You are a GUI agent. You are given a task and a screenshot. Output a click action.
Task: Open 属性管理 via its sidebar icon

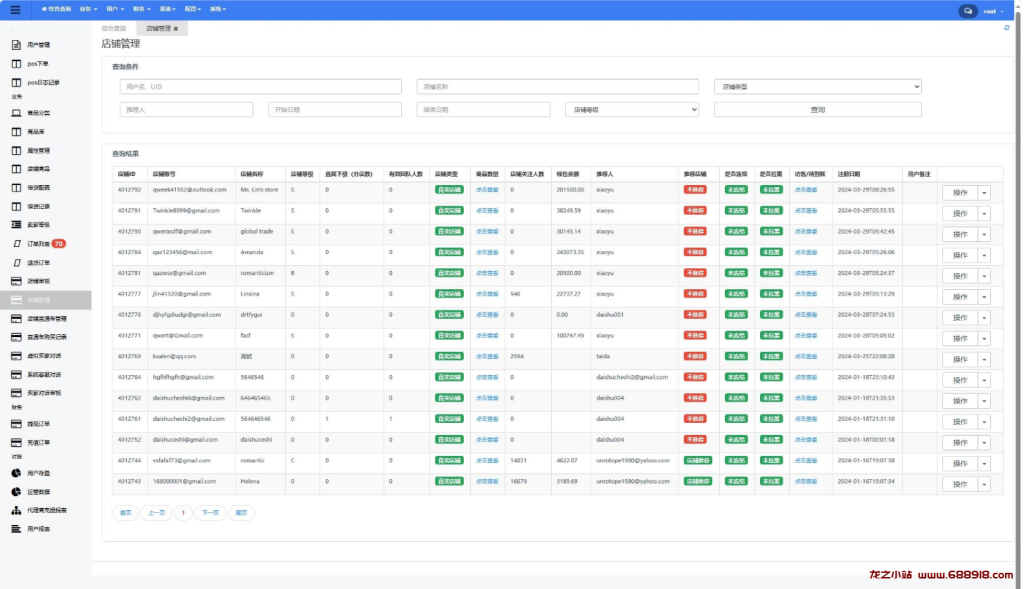16,151
